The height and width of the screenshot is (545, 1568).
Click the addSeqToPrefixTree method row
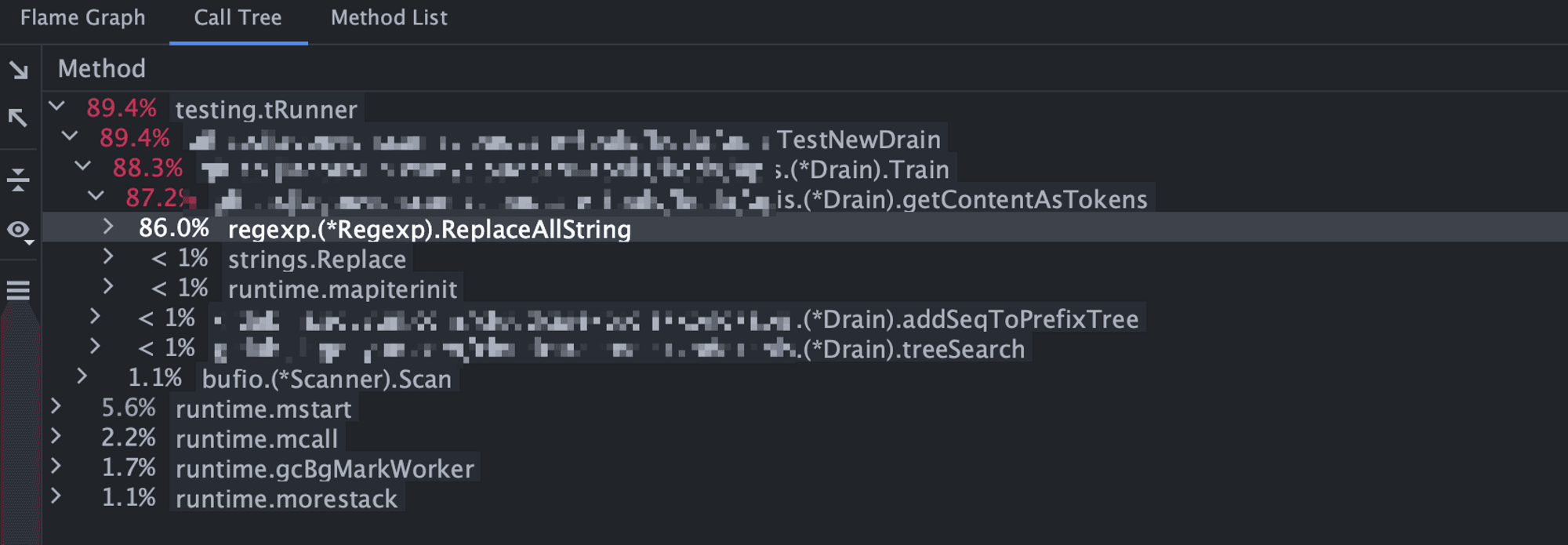click(970, 319)
